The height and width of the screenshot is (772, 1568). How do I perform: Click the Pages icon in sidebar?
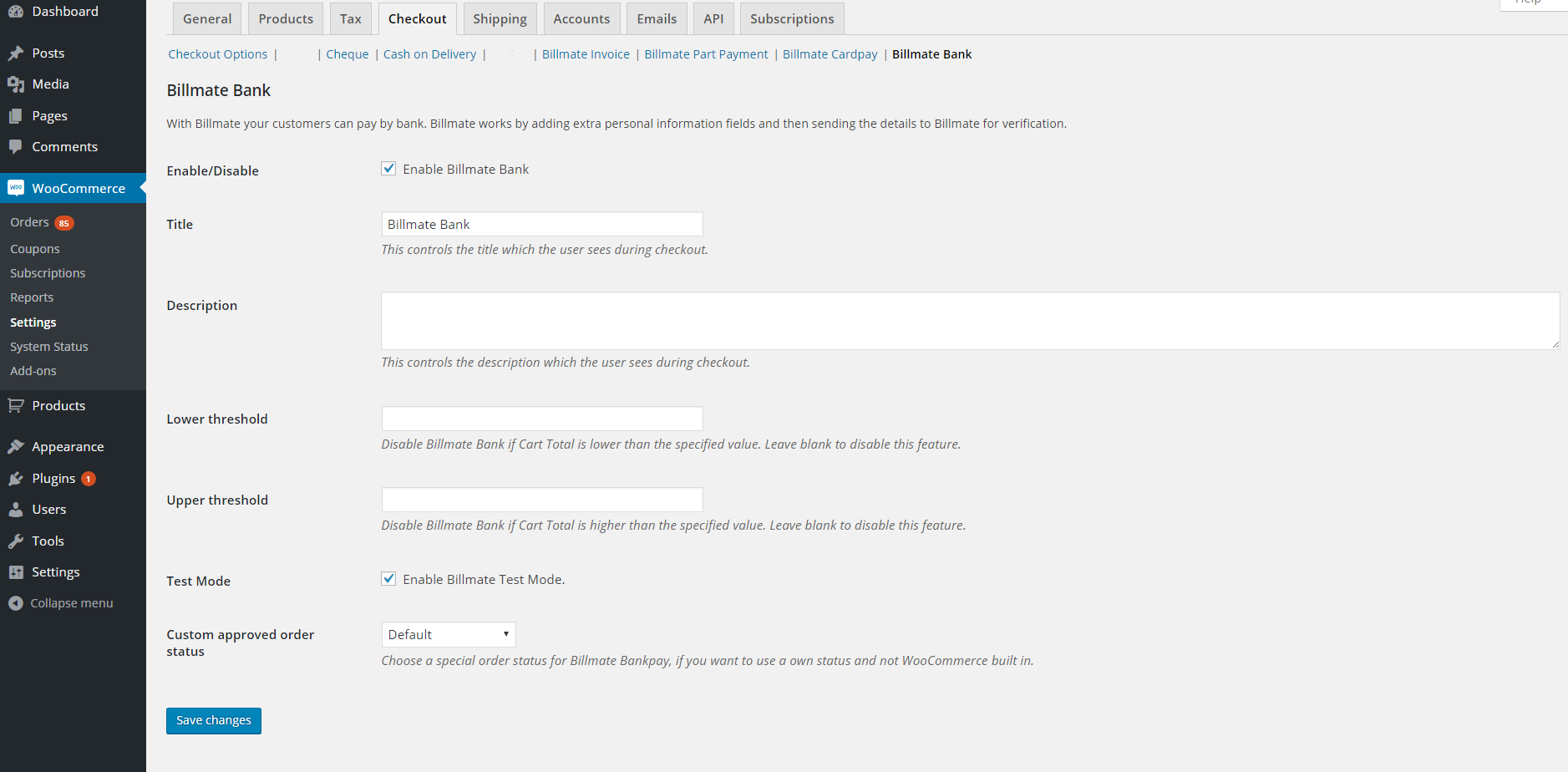point(15,116)
